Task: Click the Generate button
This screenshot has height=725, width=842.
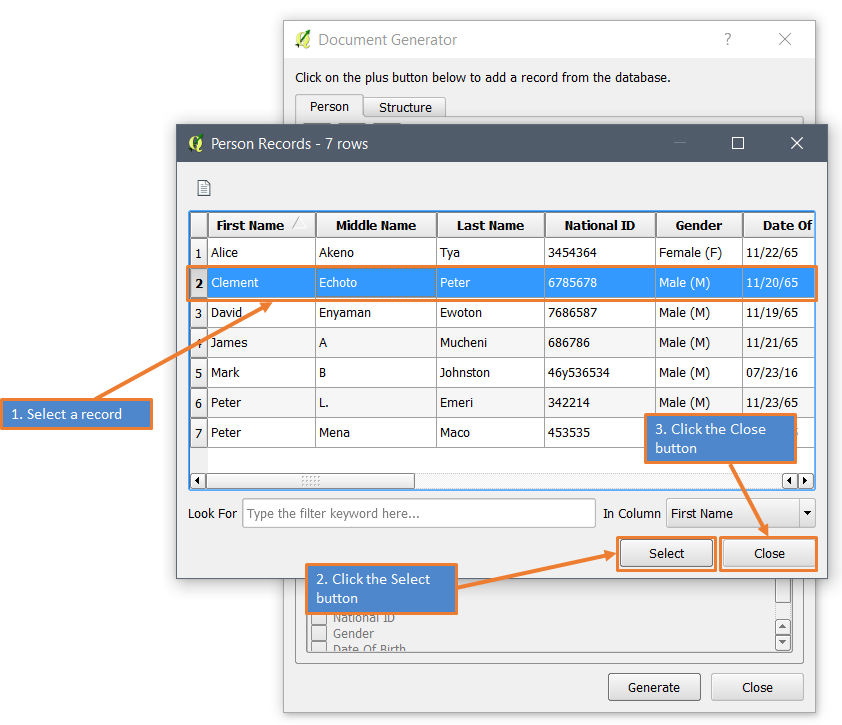Action: (x=654, y=687)
